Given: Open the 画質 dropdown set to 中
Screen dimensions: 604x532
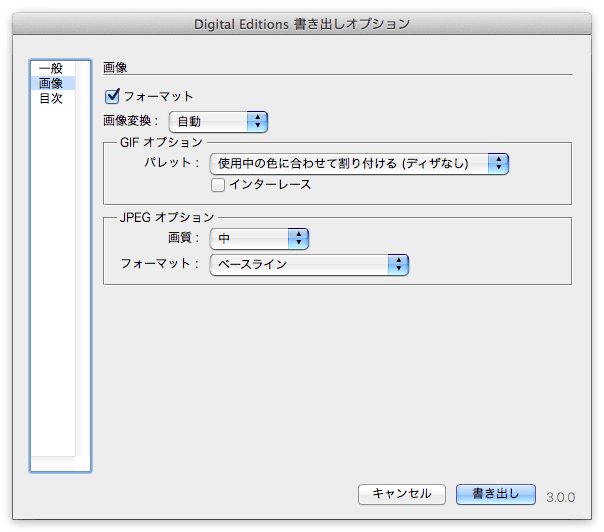Looking at the screenshot, I should point(259,238).
